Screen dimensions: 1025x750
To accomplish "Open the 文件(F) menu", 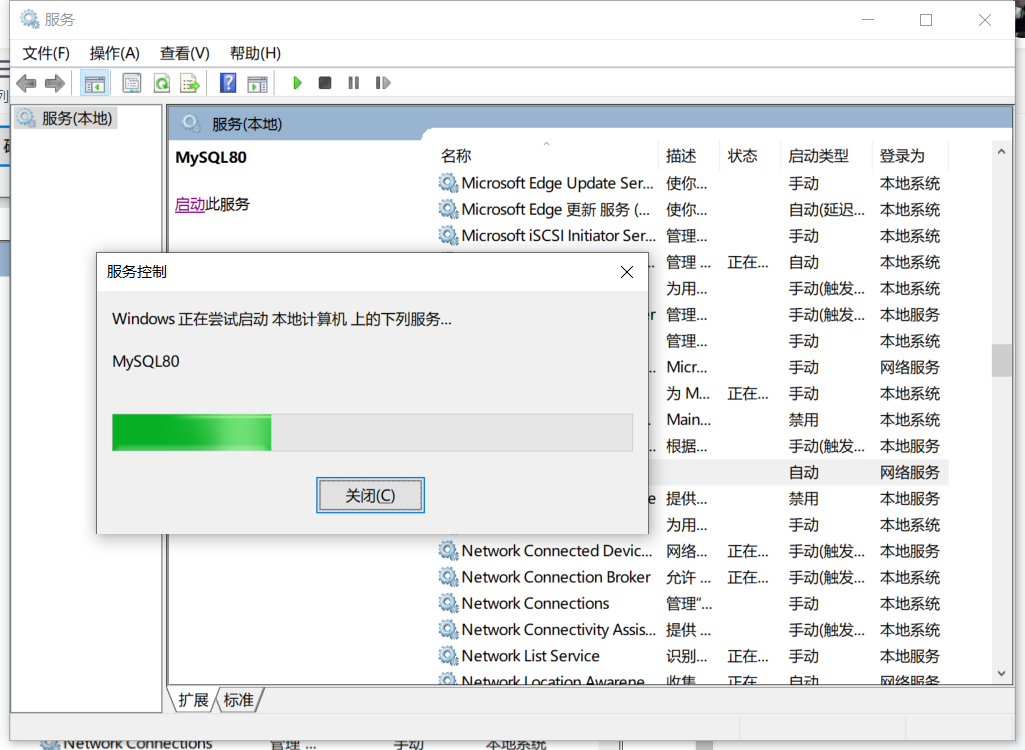I will (46, 54).
